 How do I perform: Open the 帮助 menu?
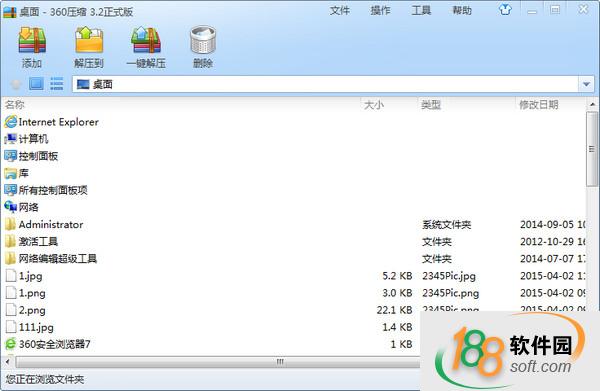[462, 10]
